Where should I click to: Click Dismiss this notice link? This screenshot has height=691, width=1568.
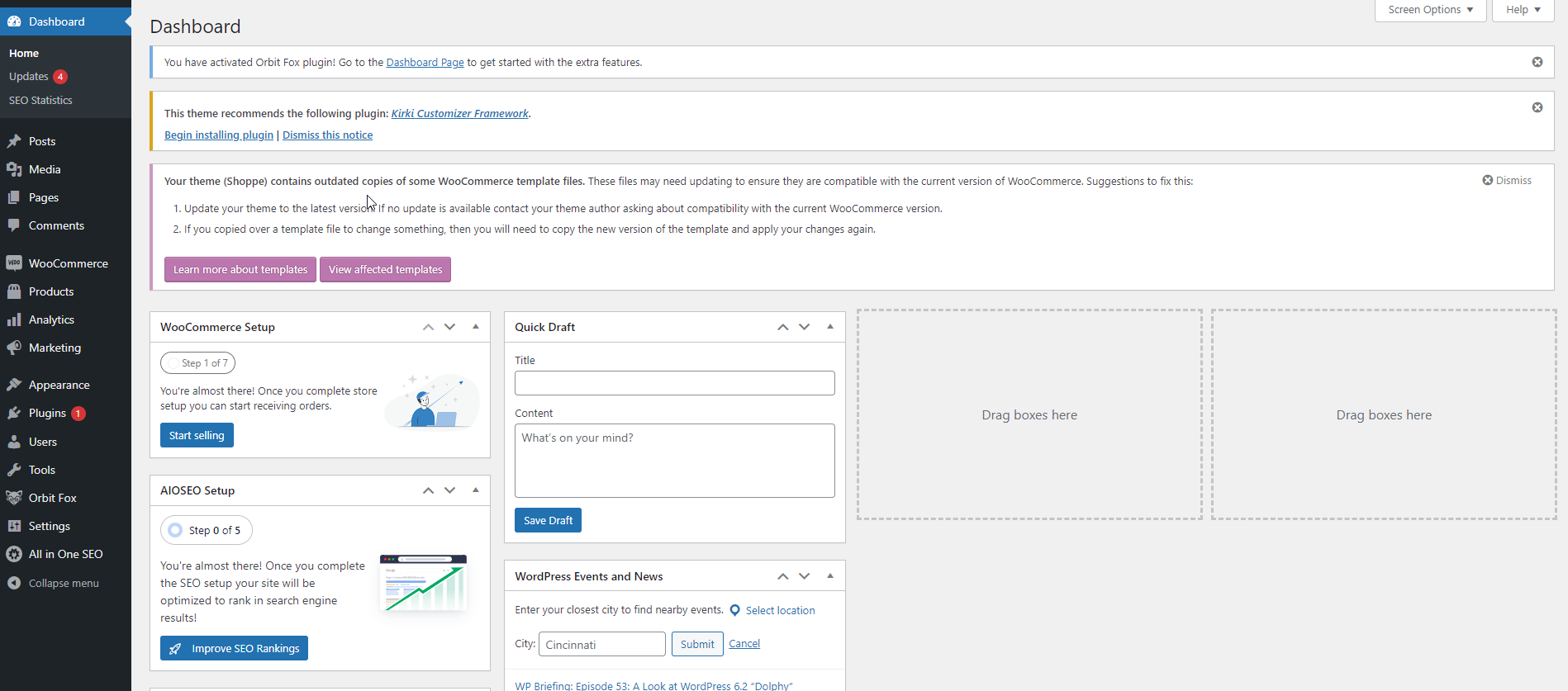327,135
